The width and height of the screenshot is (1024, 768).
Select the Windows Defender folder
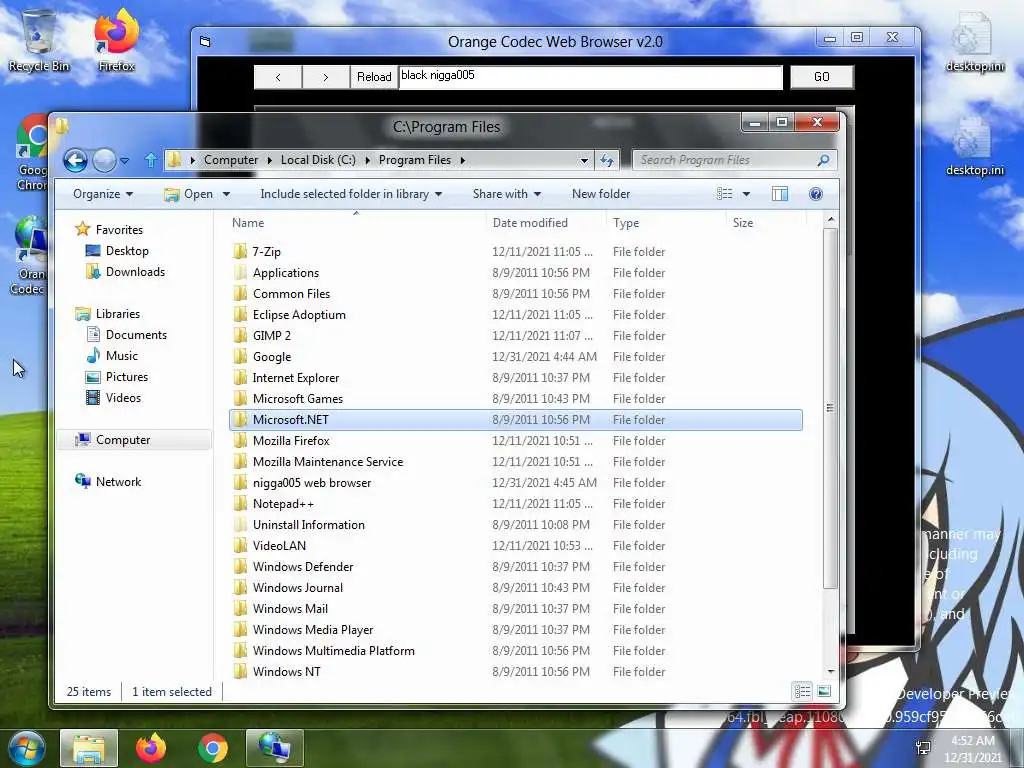(x=516, y=567)
